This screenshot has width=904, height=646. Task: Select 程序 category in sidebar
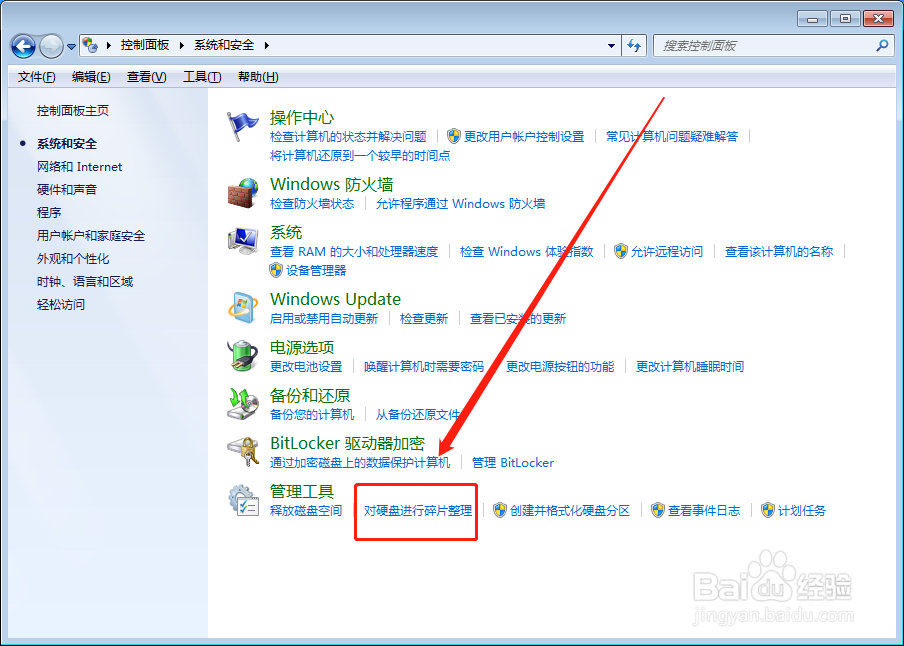pyautogui.click(x=49, y=213)
